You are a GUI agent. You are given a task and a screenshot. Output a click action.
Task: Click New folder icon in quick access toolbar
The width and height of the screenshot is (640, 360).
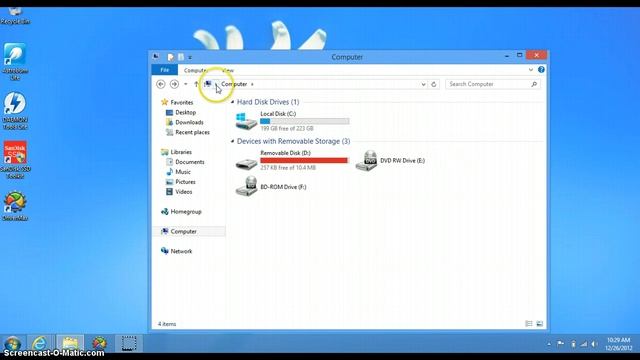coord(181,57)
